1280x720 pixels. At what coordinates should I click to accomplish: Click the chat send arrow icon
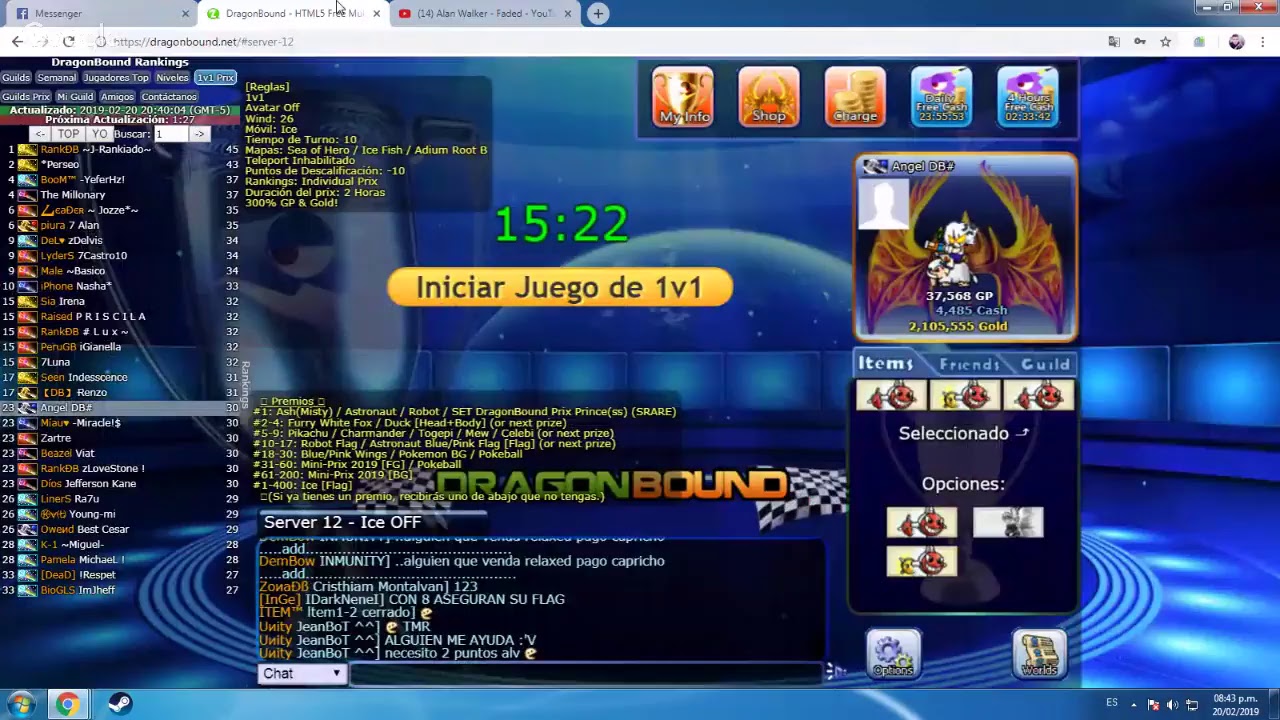[835, 672]
